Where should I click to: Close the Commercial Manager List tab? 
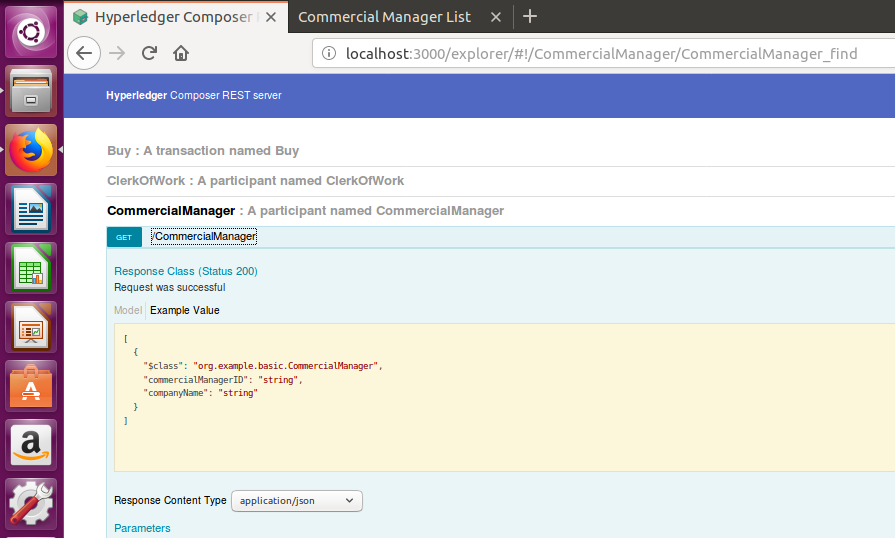click(x=496, y=17)
